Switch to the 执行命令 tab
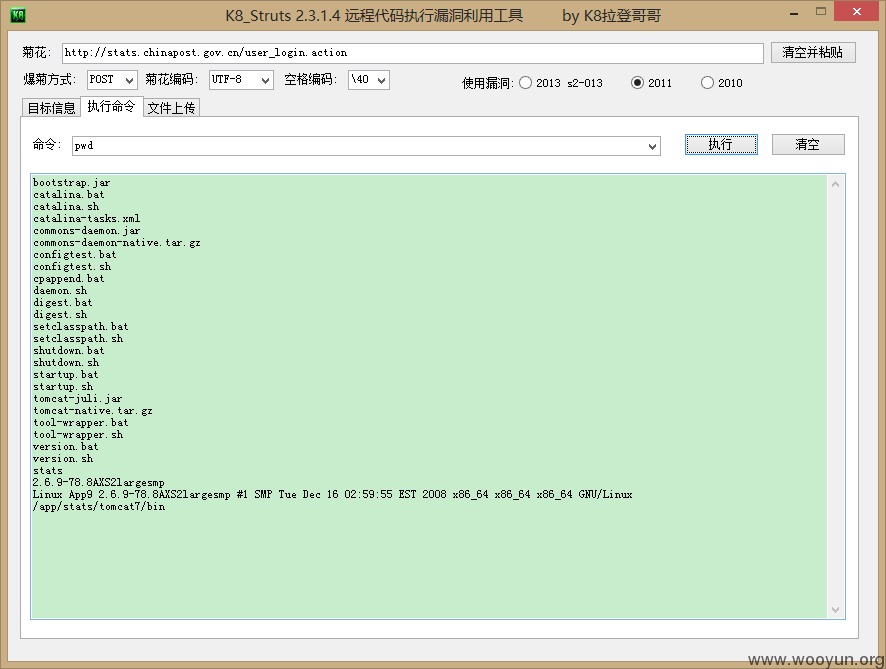 (111, 106)
